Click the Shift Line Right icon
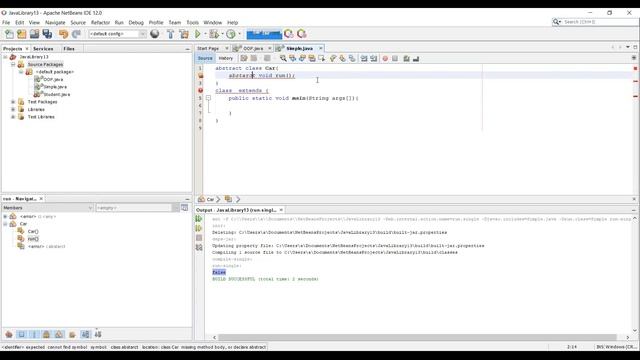 tap(373, 58)
